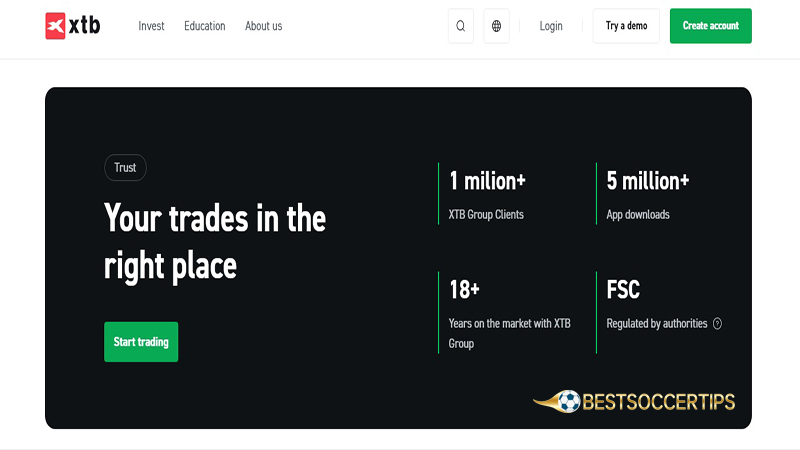
Task: Open the Invest menu
Action: [151, 26]
